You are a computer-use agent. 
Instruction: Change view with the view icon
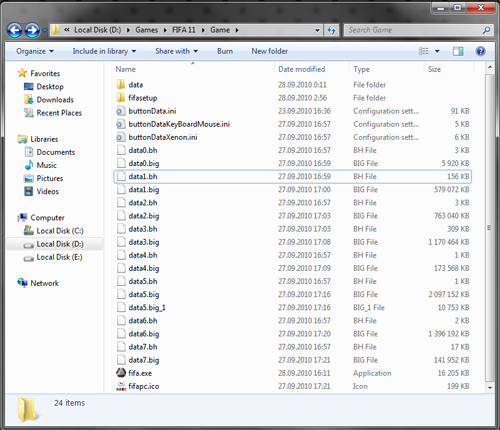pyautogui.click(x=423, y=51)
